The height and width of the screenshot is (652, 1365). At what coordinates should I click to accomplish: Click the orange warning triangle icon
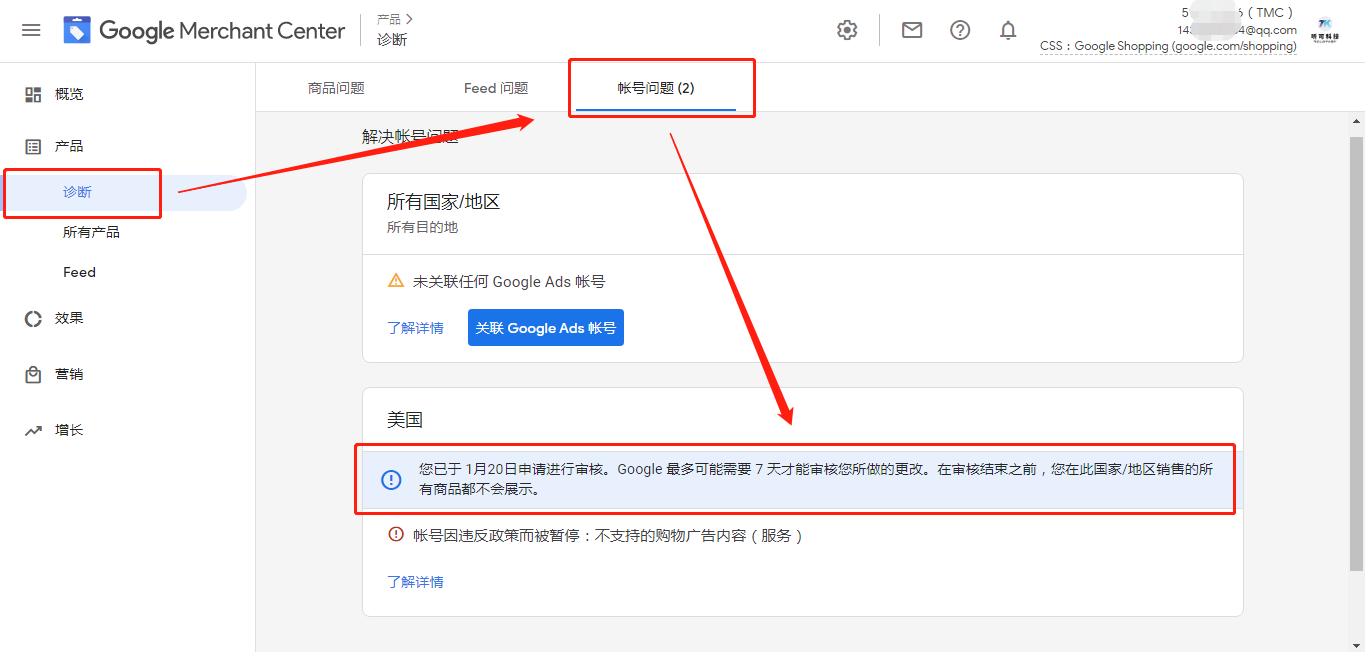tap(396, 281)
